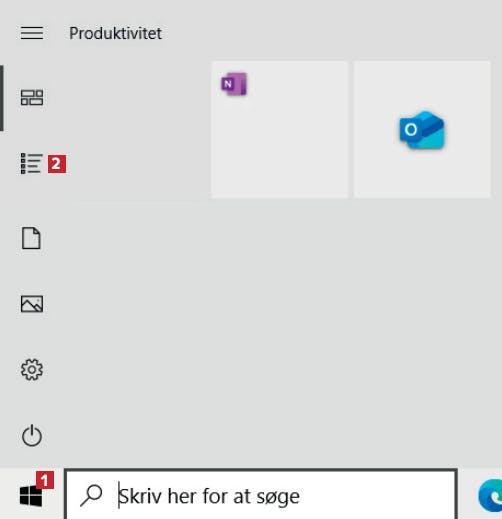
Task: Open the Power options icon
Action: pyautogui.click(x=32, y=435)
